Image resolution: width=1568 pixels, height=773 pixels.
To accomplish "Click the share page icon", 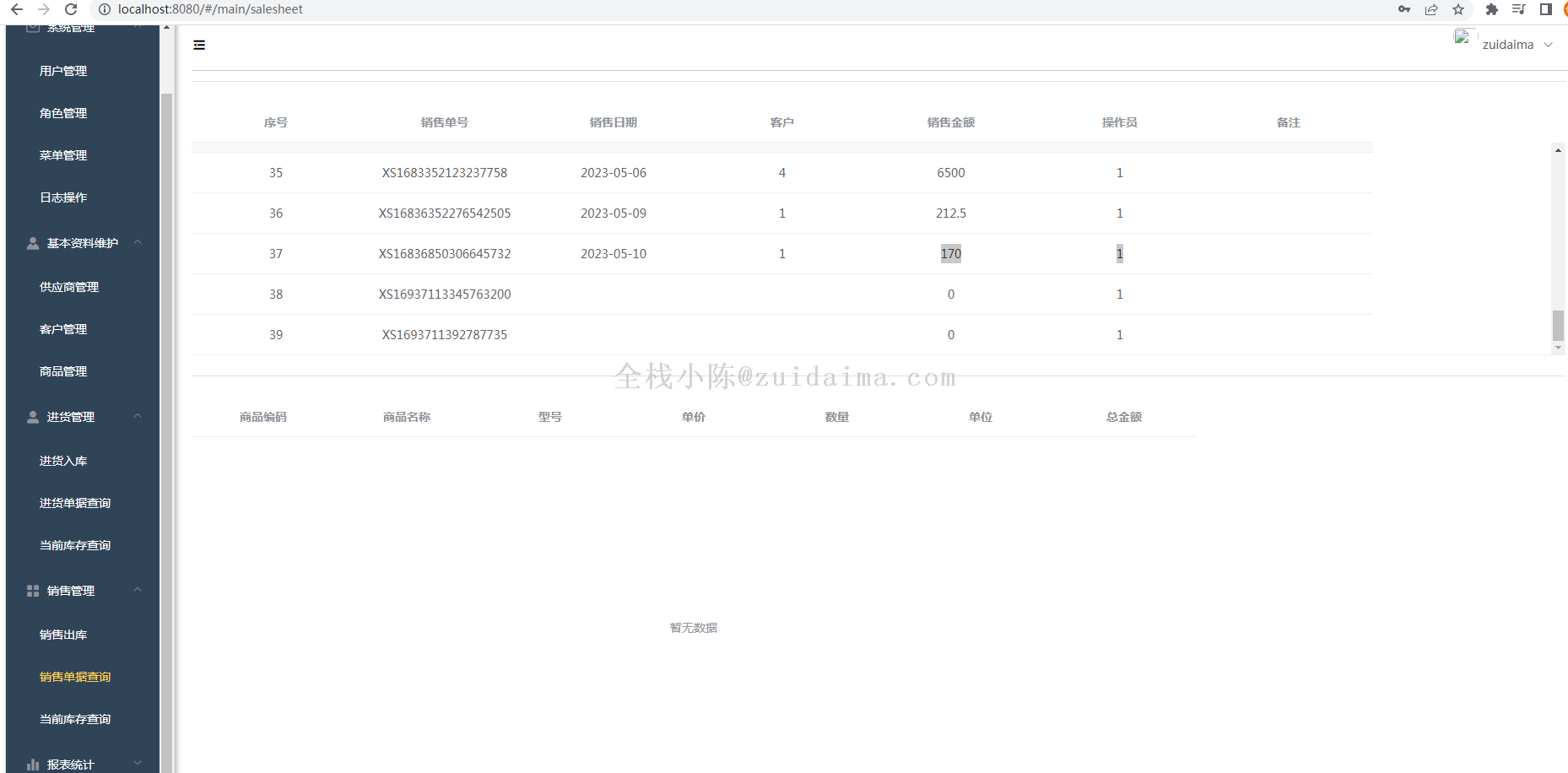I will click(x=1431, y=9).
